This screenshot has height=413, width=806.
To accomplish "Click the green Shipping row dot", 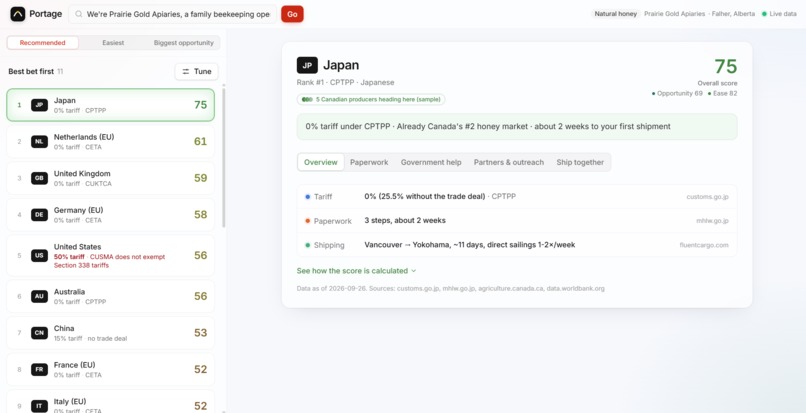I will pos(307,245).
